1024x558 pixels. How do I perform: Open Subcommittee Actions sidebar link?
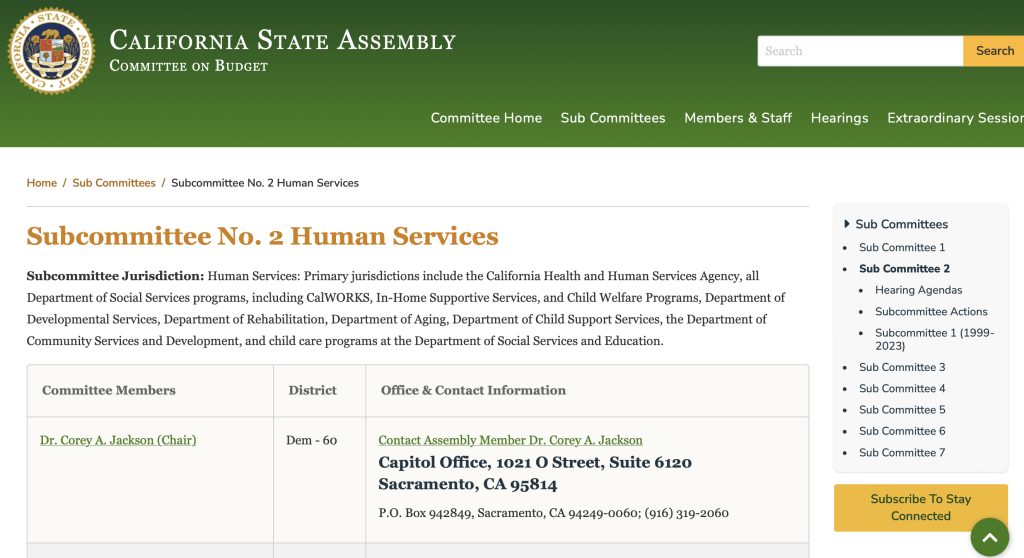931,312
